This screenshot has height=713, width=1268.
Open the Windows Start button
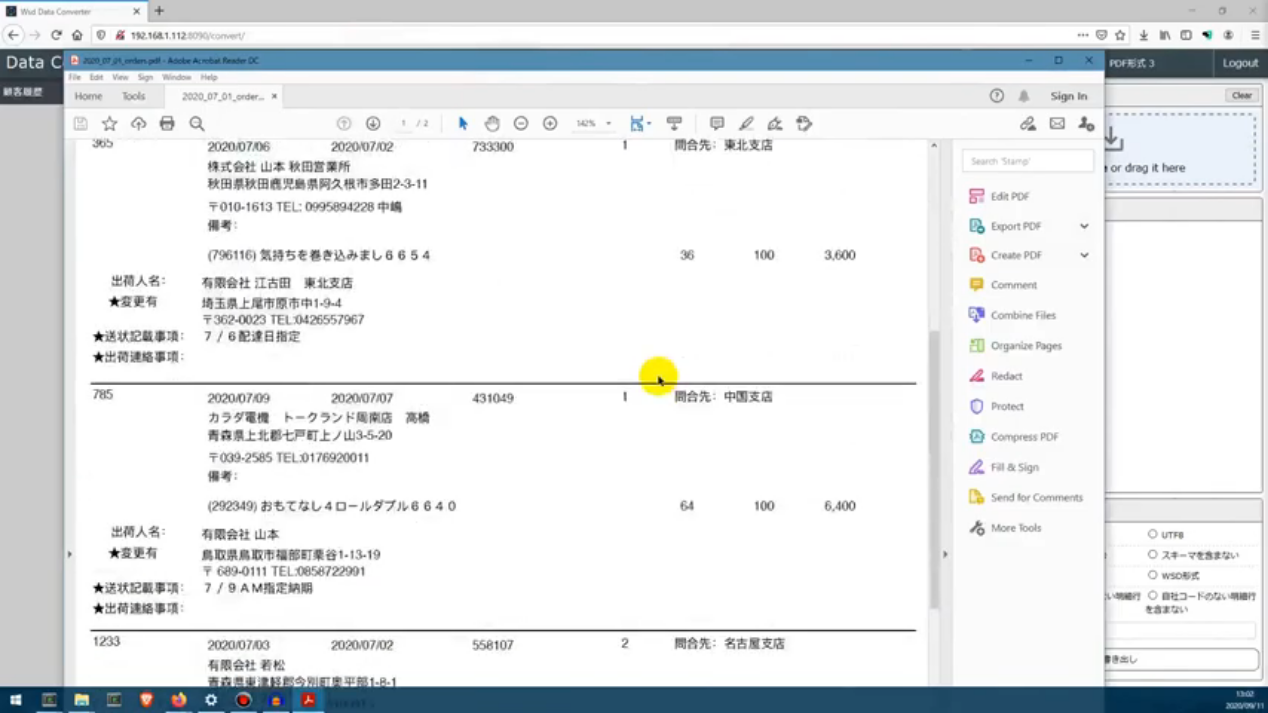click(15, 700)
